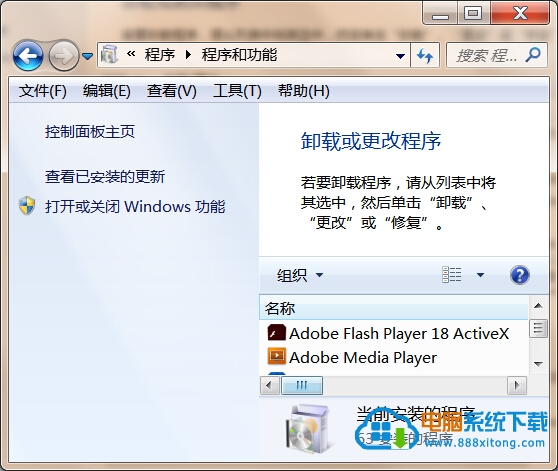The width and height of the screenshot is (558, 471).
Task: Click the horizontal scrollbar thumb
Action: [302, 385]
